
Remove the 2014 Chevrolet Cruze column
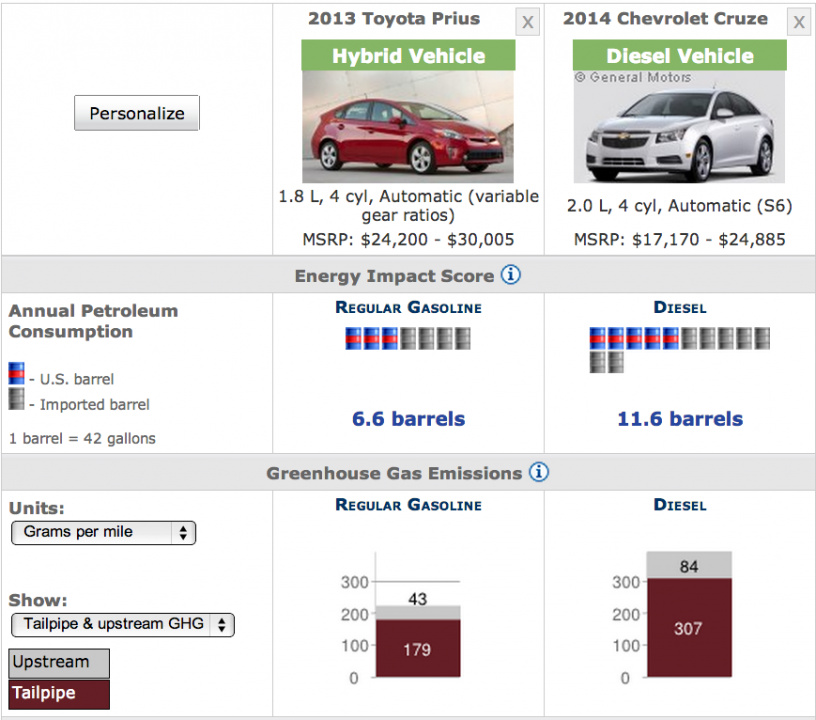click(798, 22)
